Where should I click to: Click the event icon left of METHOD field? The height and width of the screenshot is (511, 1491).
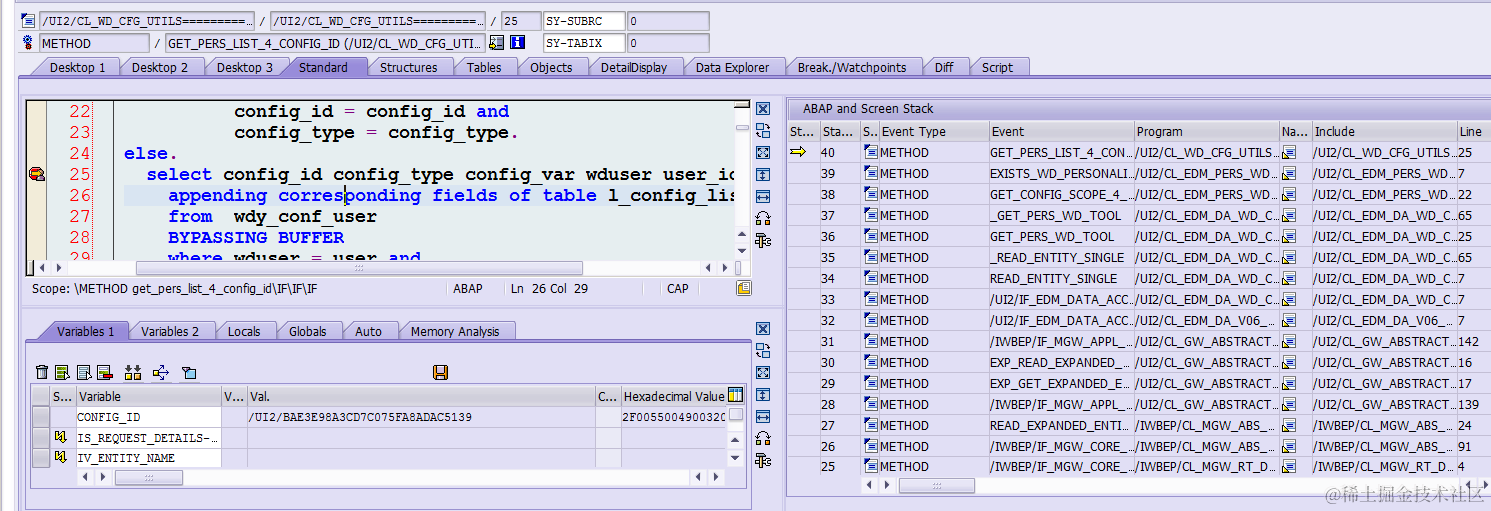point(28,43)
